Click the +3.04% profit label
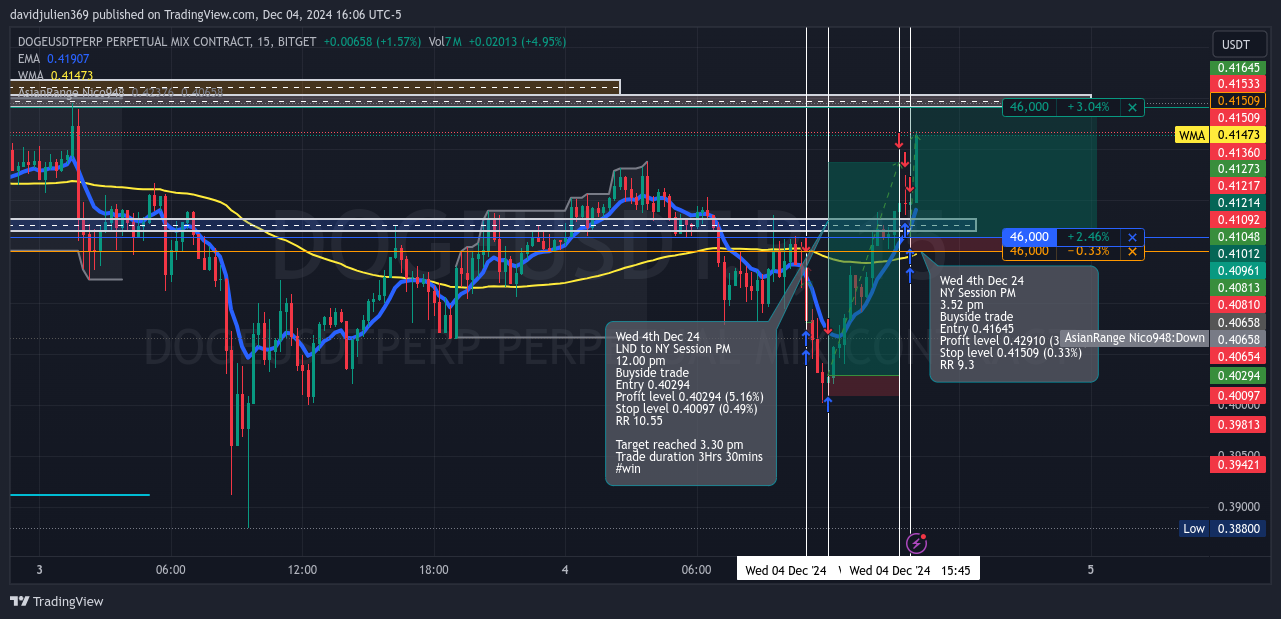 point(1089,107)
